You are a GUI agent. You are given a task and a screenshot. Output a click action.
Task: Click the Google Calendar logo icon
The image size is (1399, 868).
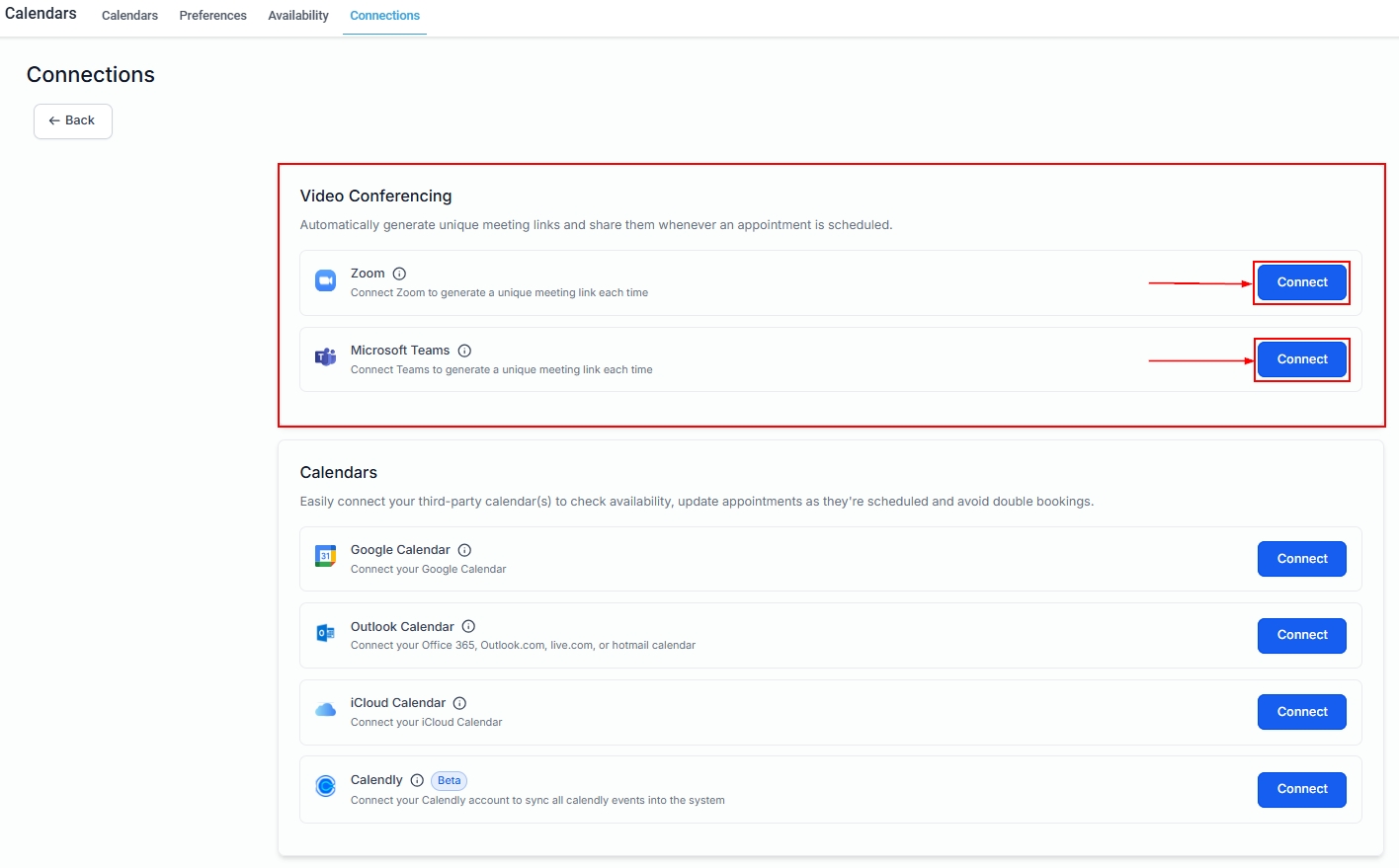pyautogui.click(x=325, y=557)
